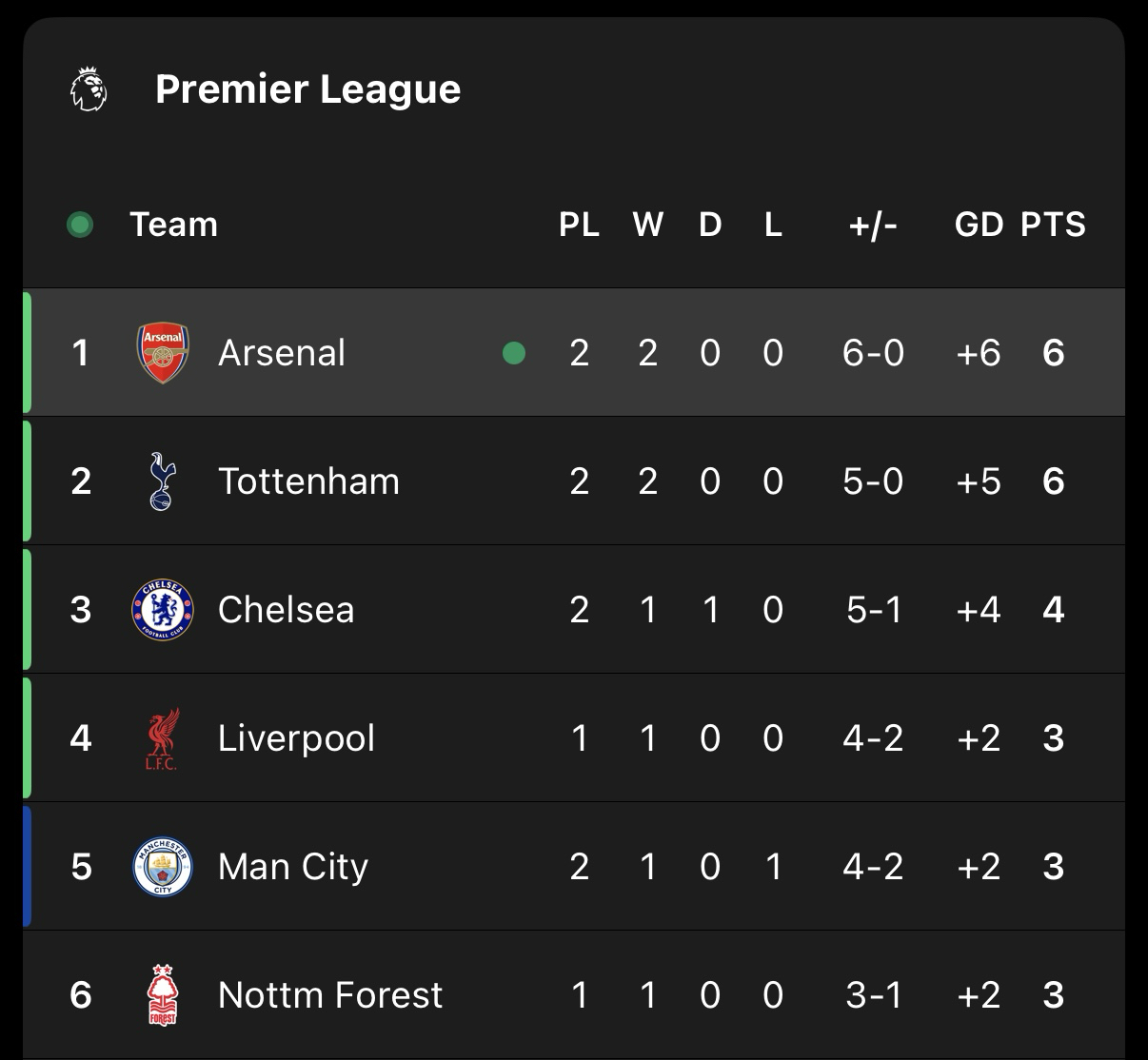Viewport: 1148px width, 1060px height.
Task: Click the Team column header
Action: pos(174,225)
